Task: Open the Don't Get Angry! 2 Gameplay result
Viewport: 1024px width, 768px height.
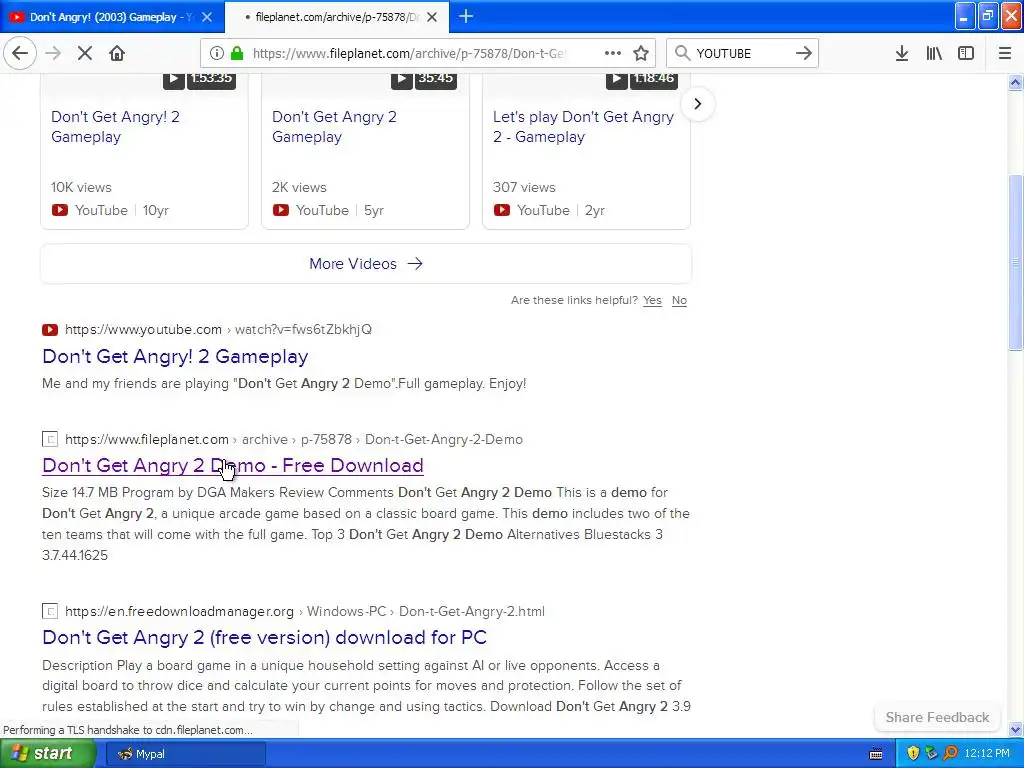Action: (x=175, y=357)
